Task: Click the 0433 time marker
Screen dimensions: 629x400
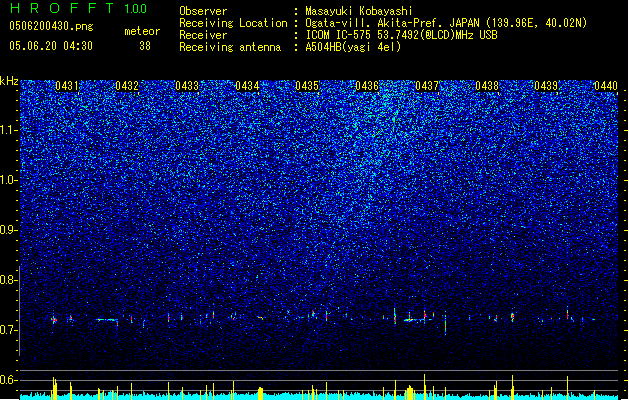Action: pos(187,86)
